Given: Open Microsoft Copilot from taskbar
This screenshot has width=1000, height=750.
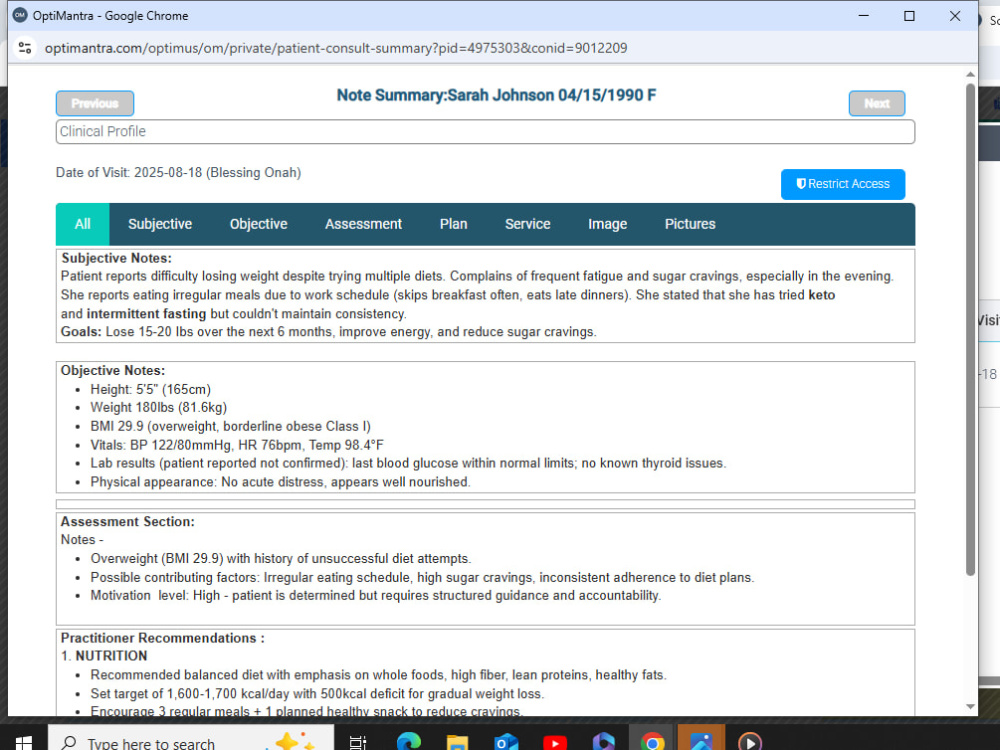Looking at the screenshot, I should click(603, 742).
